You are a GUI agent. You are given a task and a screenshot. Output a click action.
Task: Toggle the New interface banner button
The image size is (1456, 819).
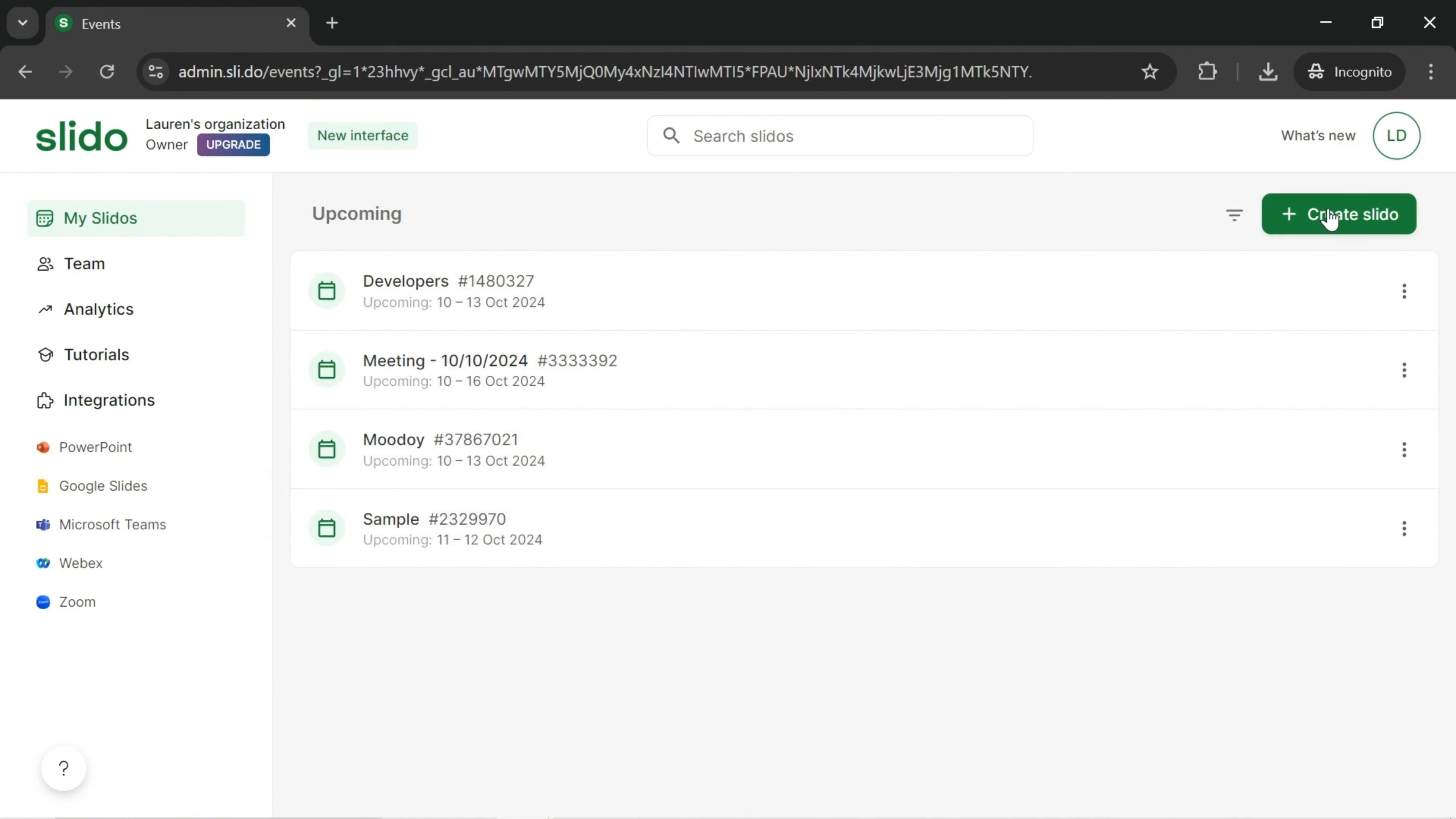(363, 135)
